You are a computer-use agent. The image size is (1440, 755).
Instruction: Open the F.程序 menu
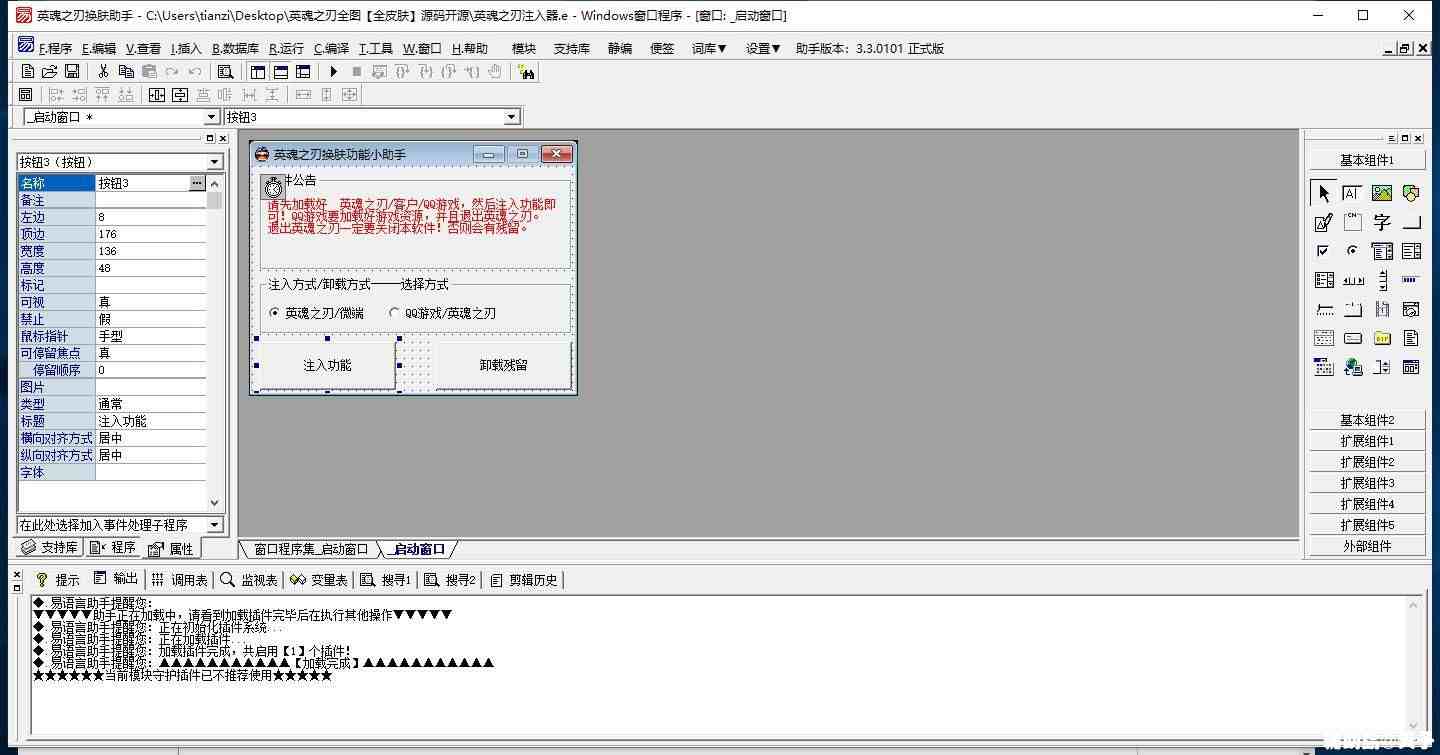tap(55, 48)
